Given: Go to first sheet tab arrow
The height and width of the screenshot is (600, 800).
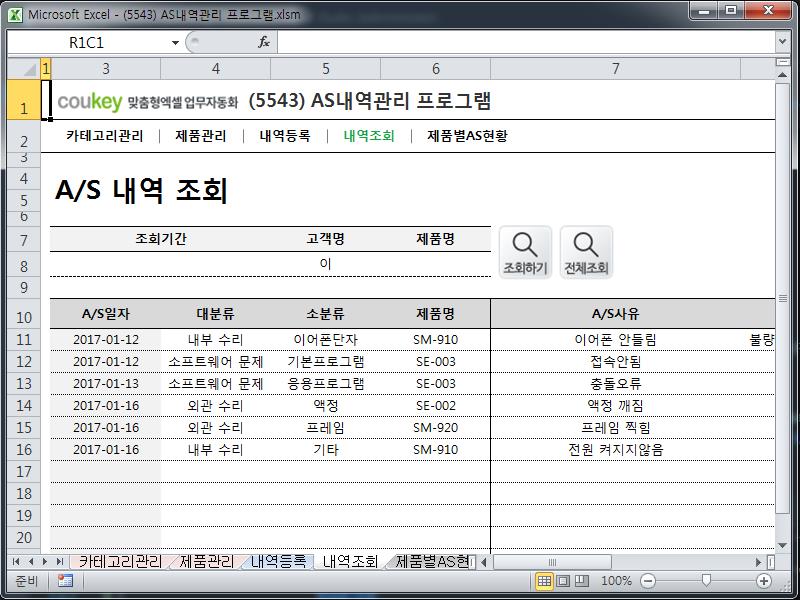Looking at the screenshot, I should point(16,562).
